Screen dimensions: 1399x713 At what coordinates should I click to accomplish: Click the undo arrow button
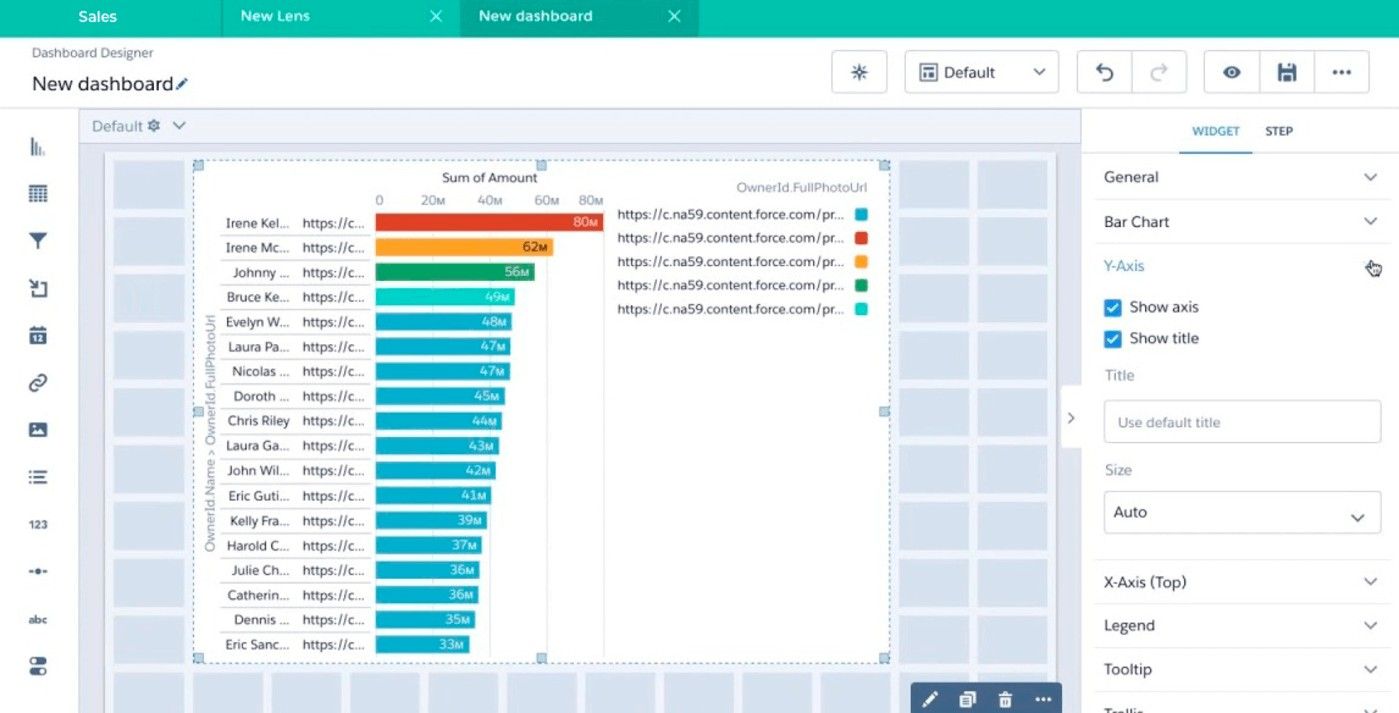(1104, 72)
